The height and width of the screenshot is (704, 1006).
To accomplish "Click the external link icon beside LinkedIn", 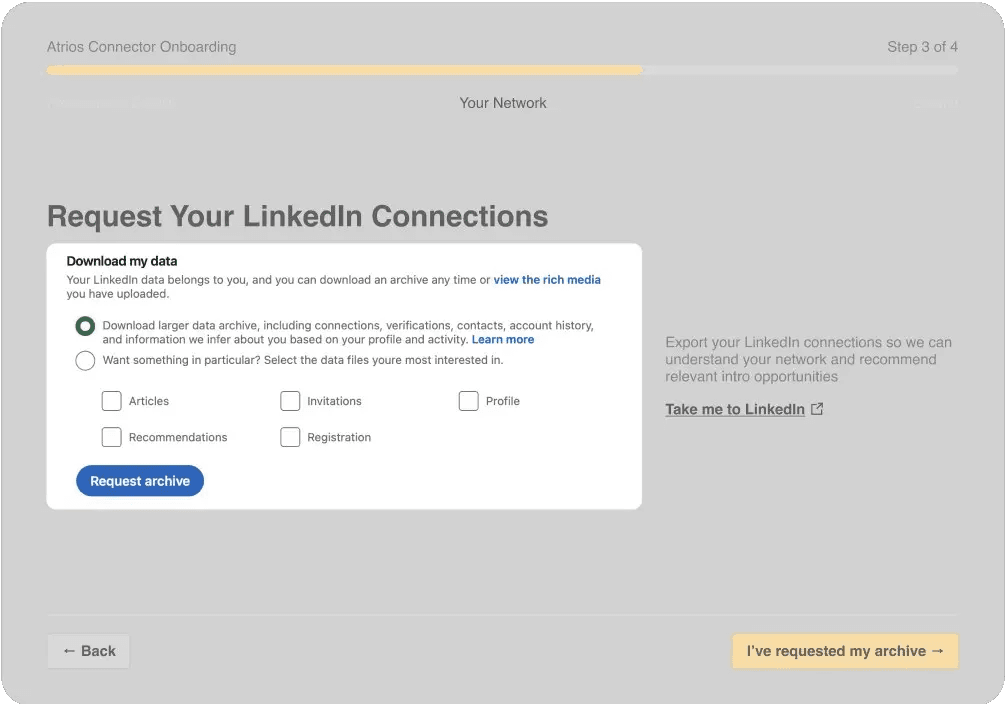I will [817, 409].
